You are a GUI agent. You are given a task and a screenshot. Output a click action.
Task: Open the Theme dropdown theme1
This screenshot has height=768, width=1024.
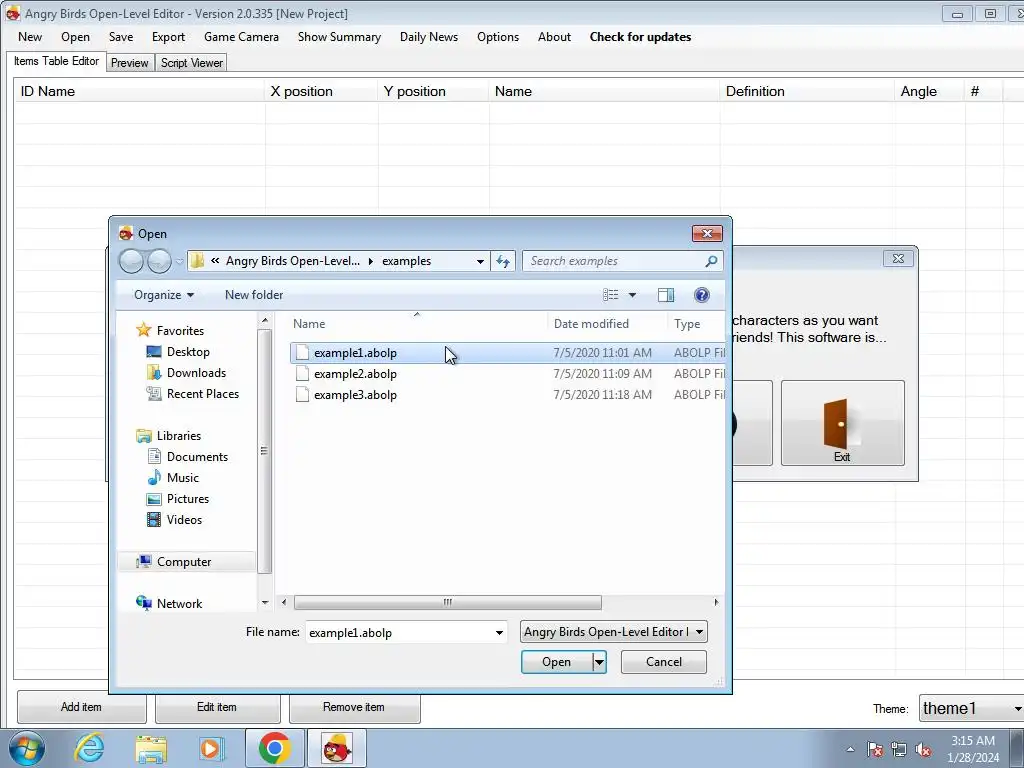pyautogui.click(x=972, y=709)
